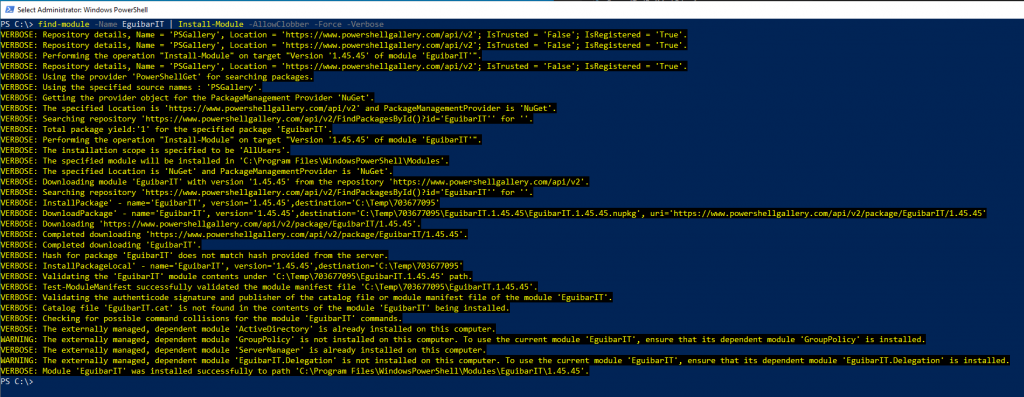This screenshot has width=1024, height=397.
Task: Click the 'Hash for package' mismatch line
Action: [x=195, y=255]
